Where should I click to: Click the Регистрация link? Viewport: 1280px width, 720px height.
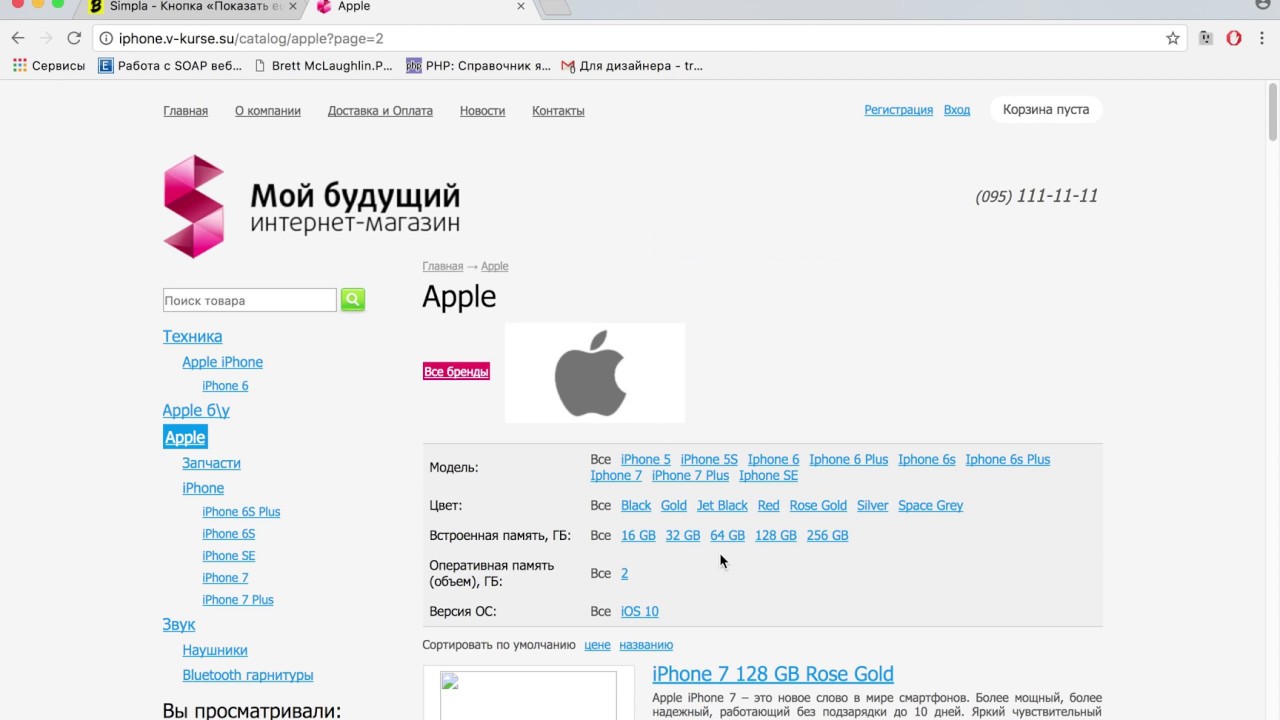click(899, 110)
